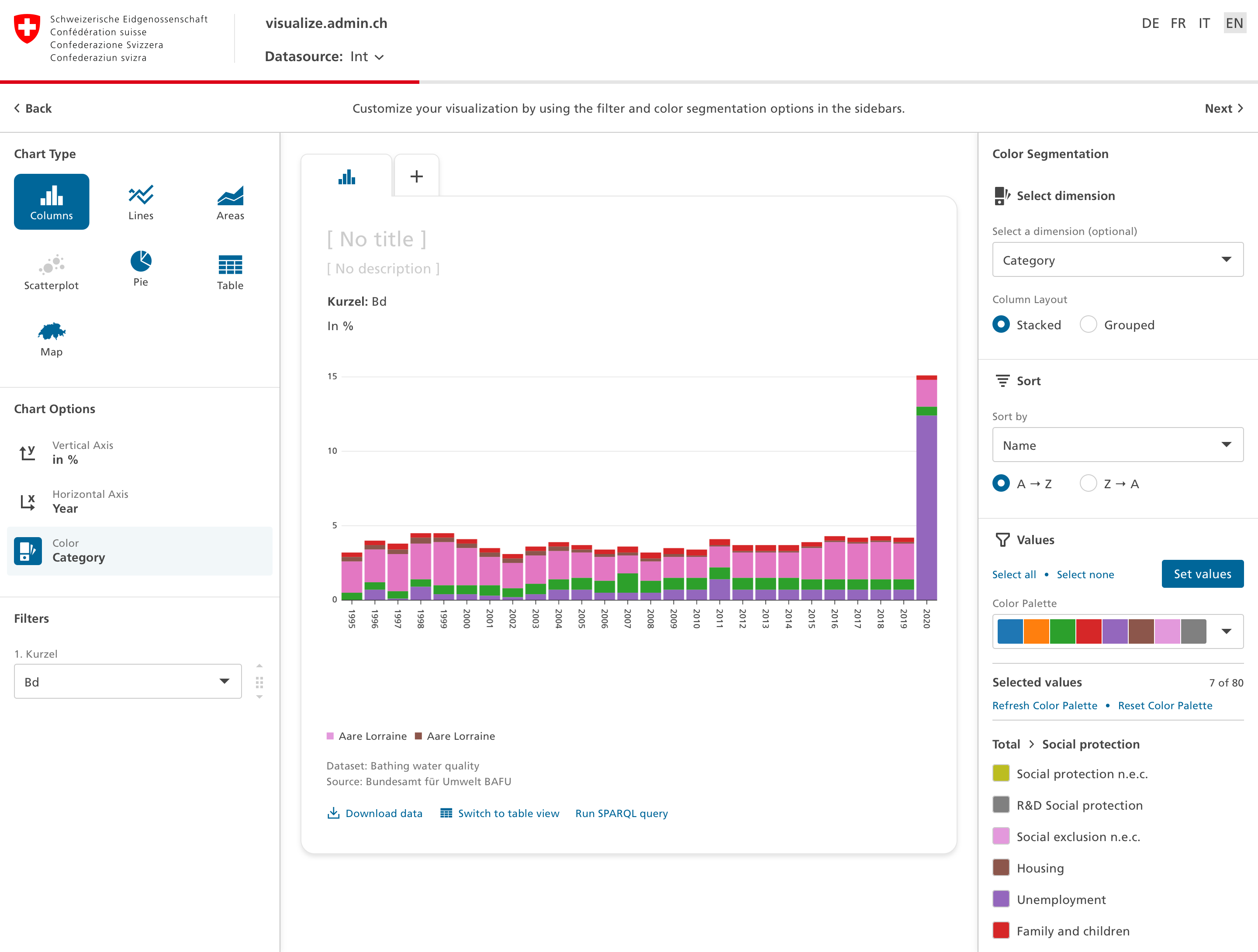Click Refresh Color Palette link
The width and height of the screenshot is (1258, 952).
1045,705
